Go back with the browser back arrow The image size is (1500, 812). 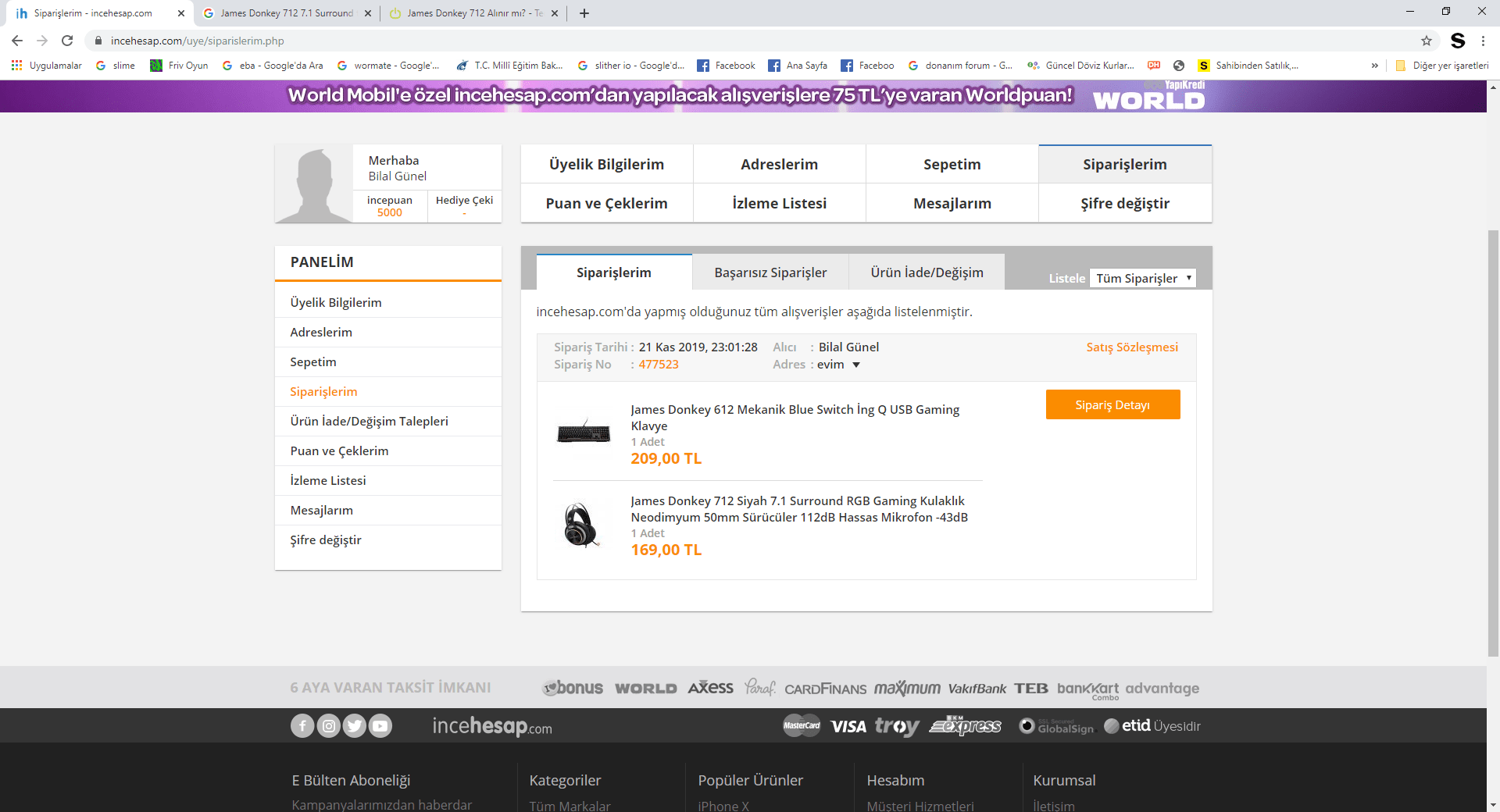click(x=17, y=41)
